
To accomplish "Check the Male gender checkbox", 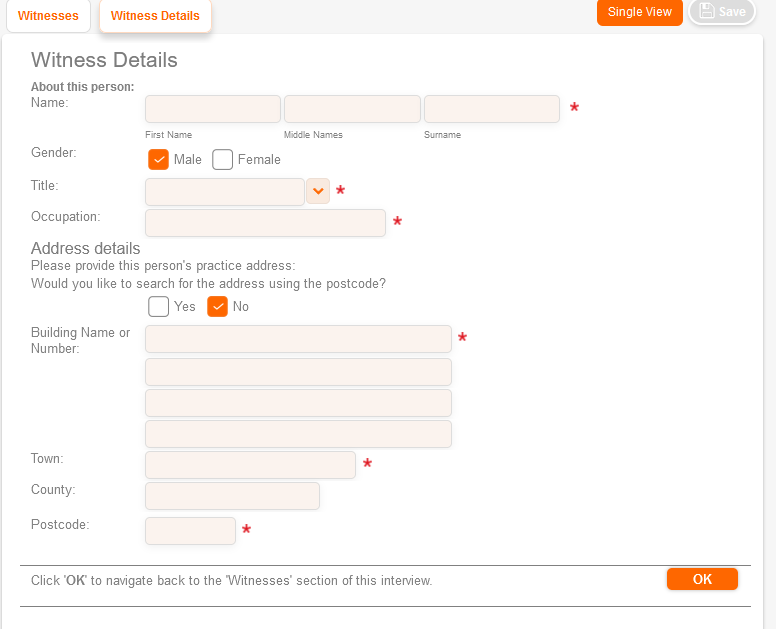I will tap(158, 159).
